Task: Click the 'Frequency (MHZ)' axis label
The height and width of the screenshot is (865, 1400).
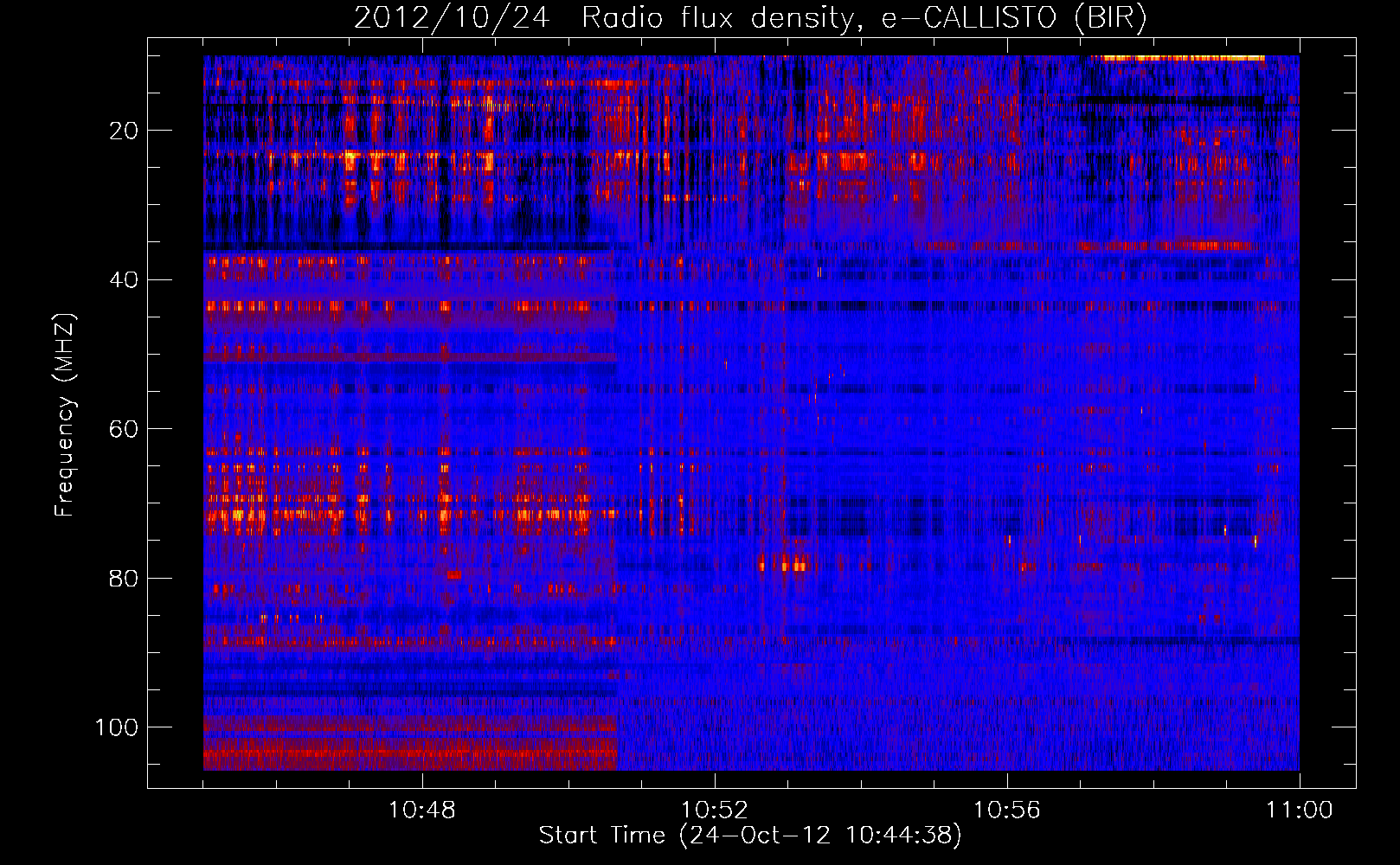Action: pyautogui.click(x=65, y=414)
